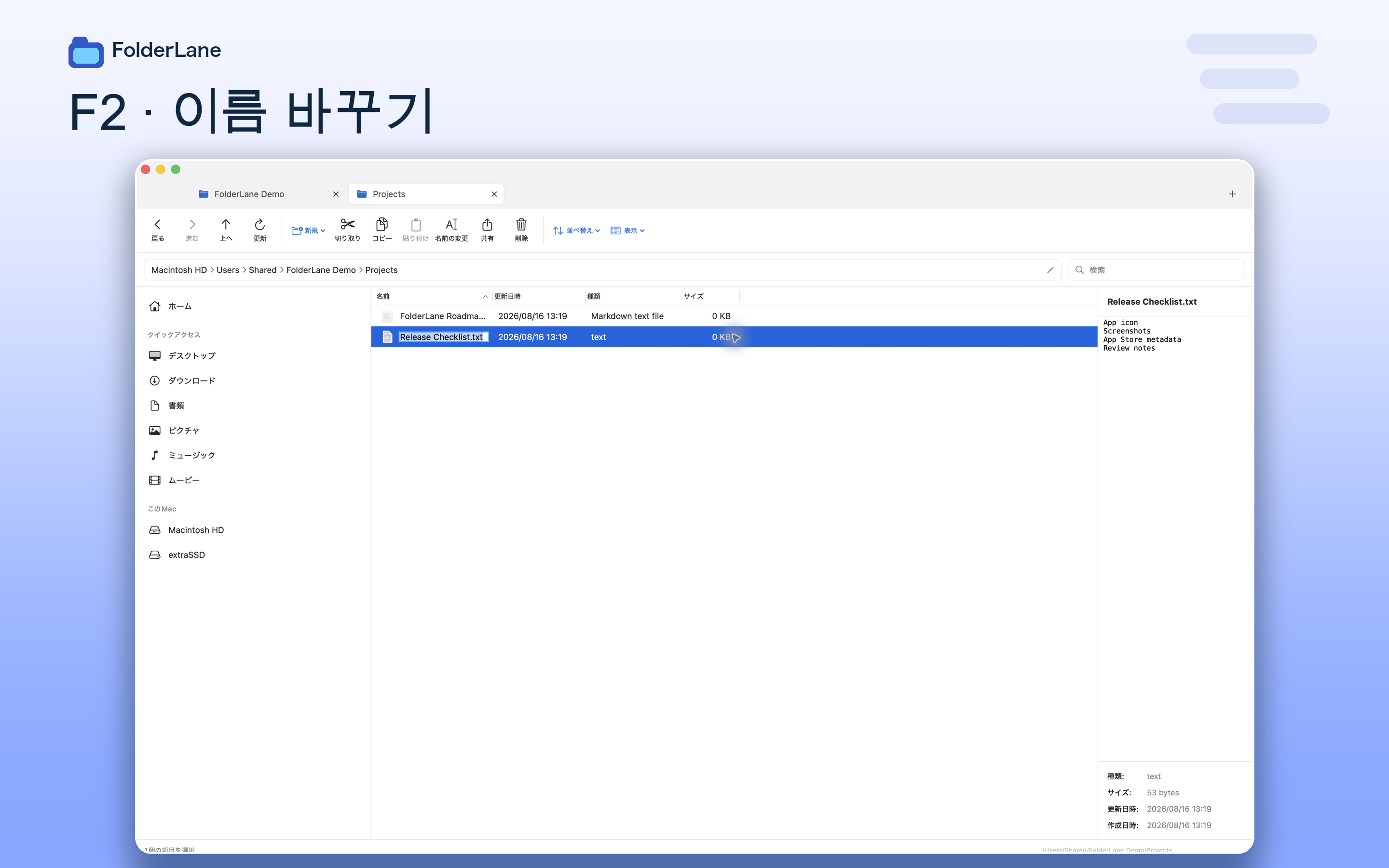Viewport: 1389px width, 868px height.
Task: Click the 作成日時 creation date value
Action: [1178, 826]
